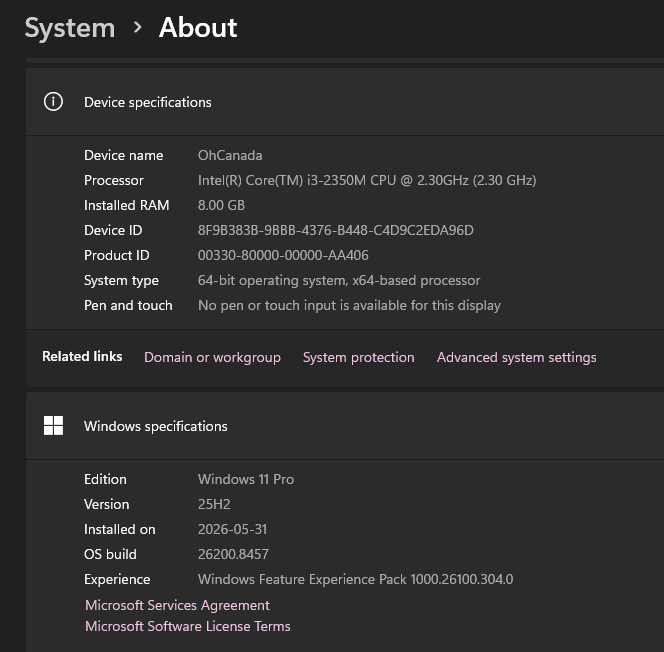The height and width of the screenshot is (652, 664).
Task: Click the Installed on label
Action: point(119,529)
